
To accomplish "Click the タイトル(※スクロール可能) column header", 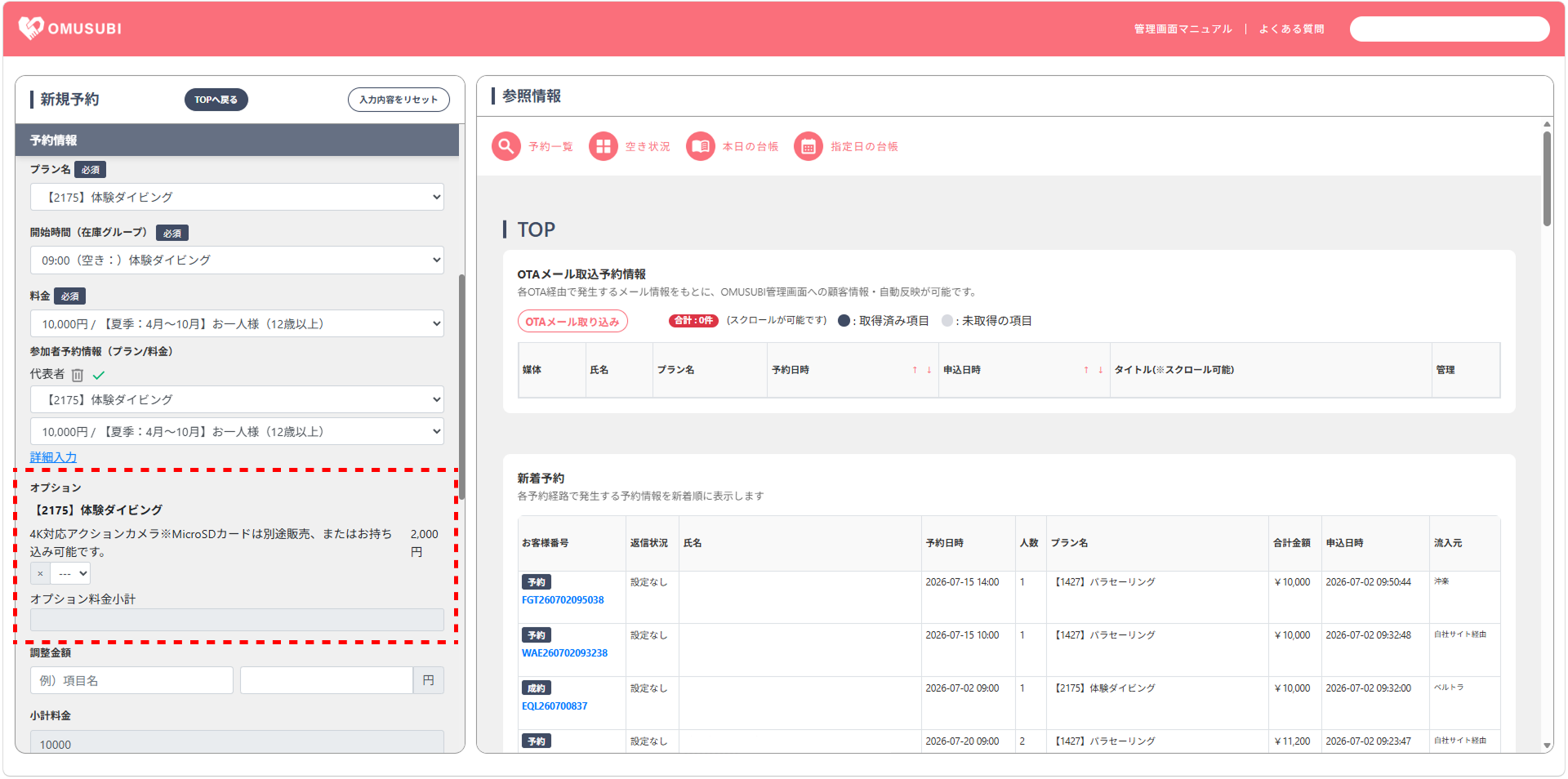I will point(1270,370).
